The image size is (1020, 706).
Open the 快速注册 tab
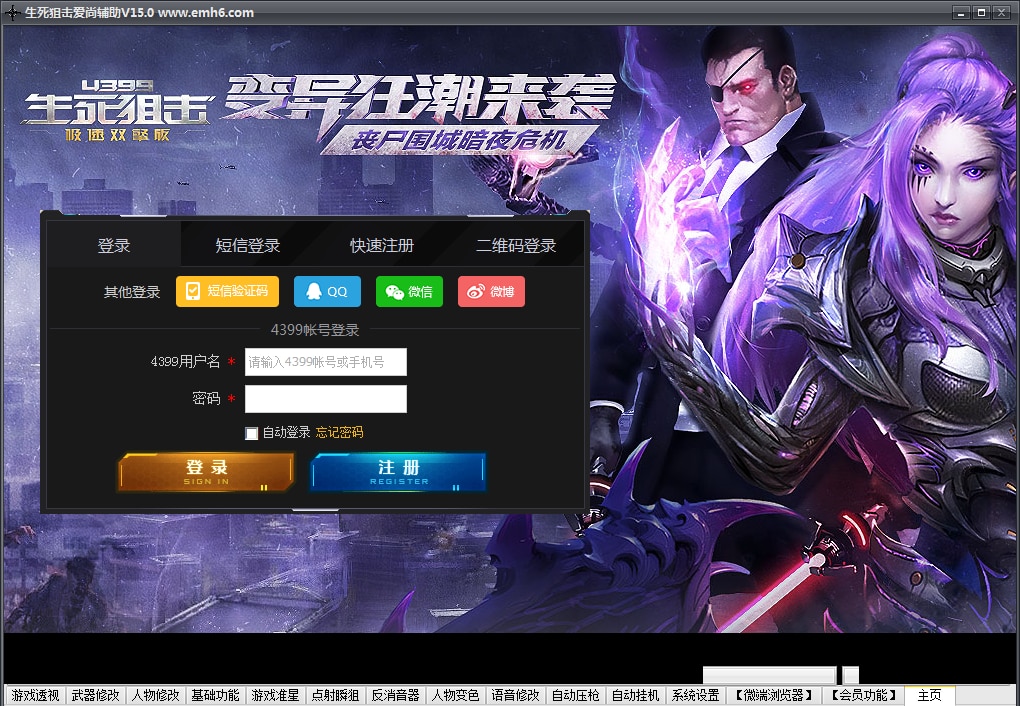[x=382, y=245]
